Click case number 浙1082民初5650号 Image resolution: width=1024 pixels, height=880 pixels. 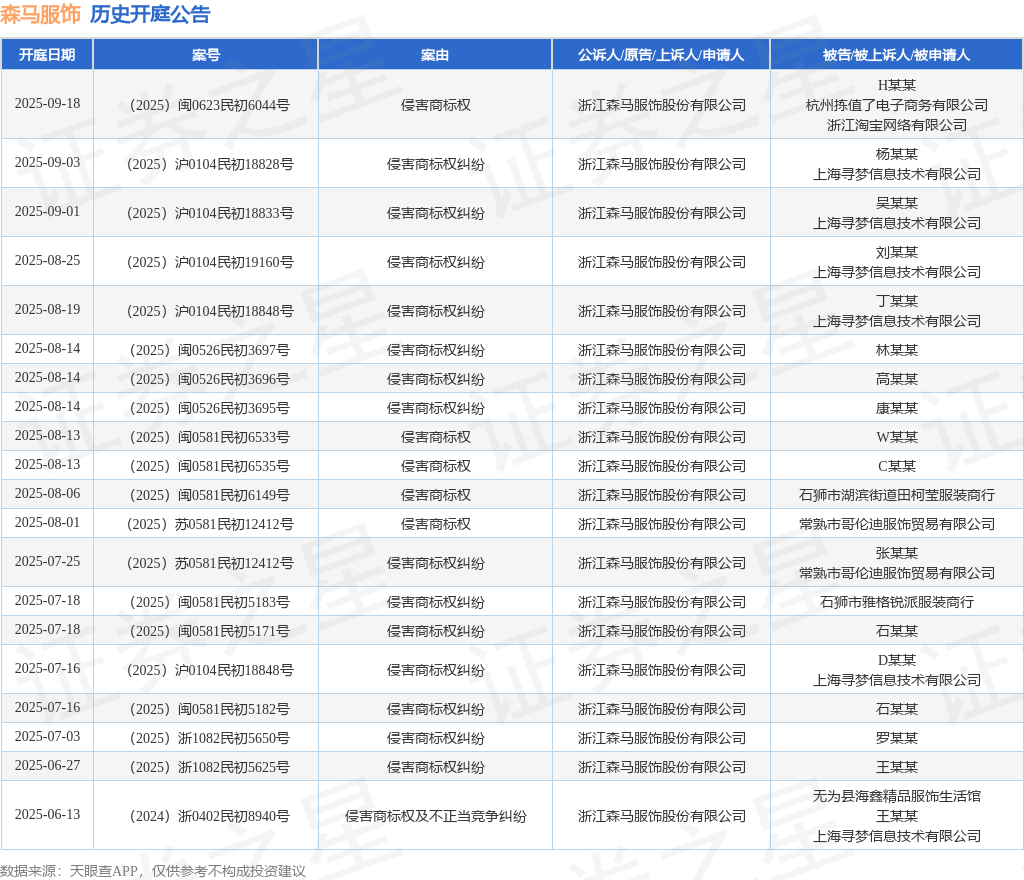point(210,738)
